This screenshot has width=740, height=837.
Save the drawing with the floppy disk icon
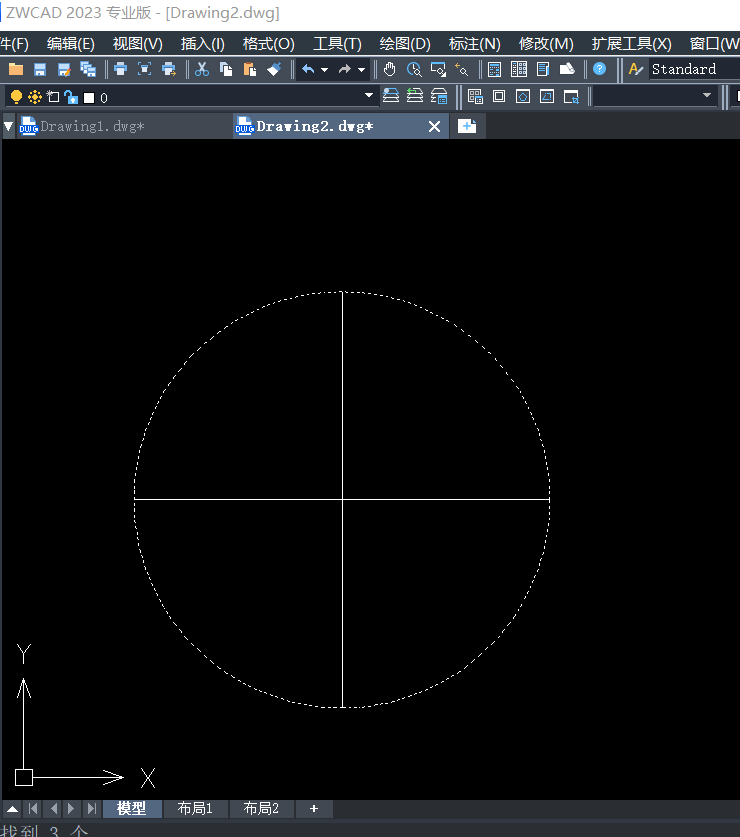[x=40, y=69]
